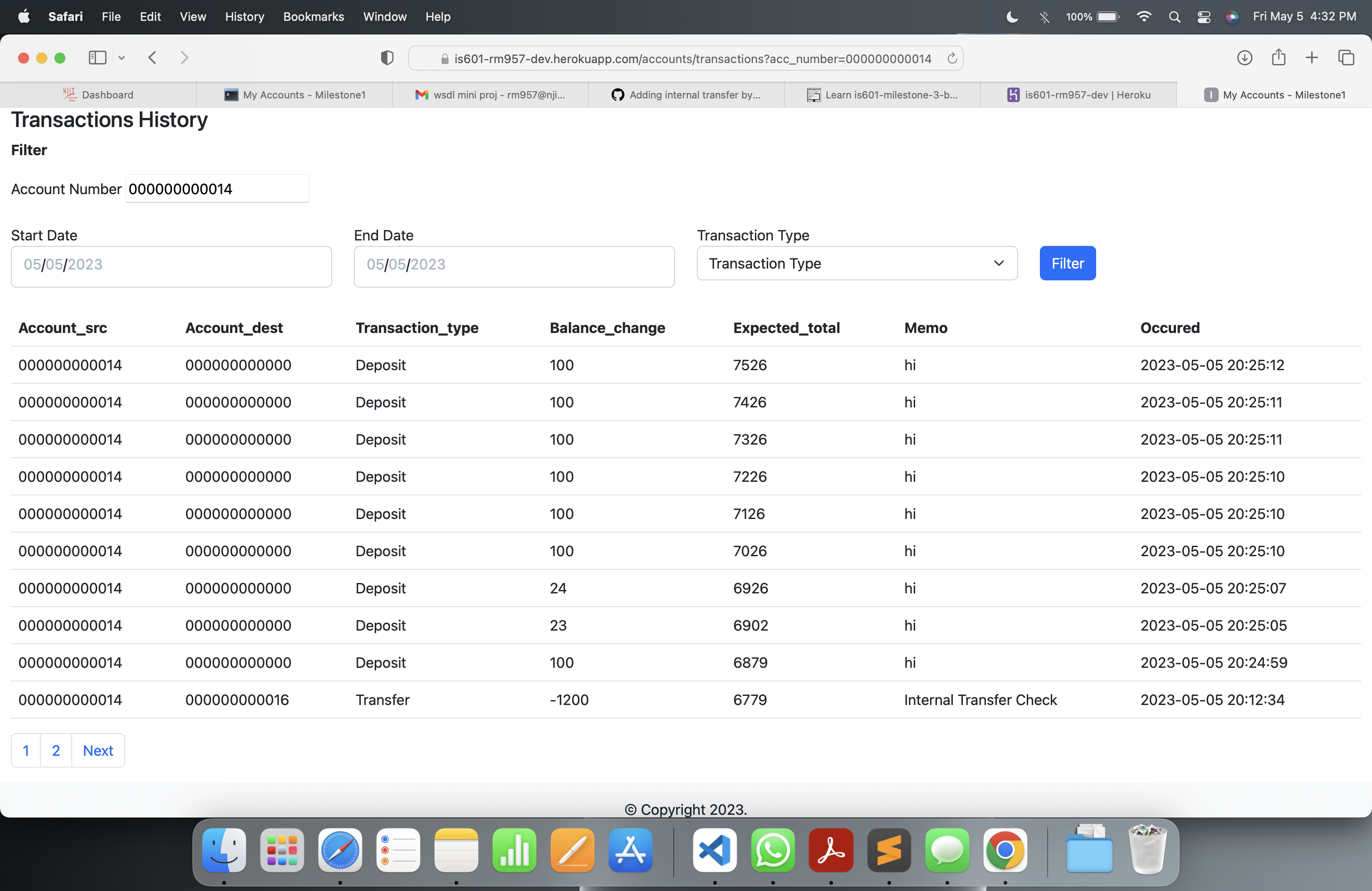Open Spotlight search in the menu bar
Screen dimensions: 1372x891
(1174, 17)
